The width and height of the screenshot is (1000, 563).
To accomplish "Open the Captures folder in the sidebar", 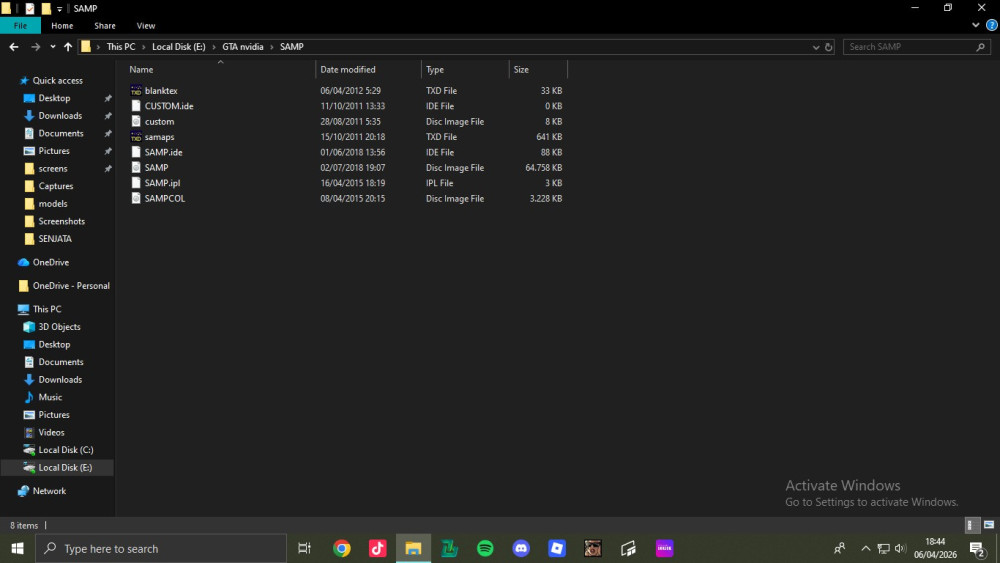I will (x=55, y=186).
